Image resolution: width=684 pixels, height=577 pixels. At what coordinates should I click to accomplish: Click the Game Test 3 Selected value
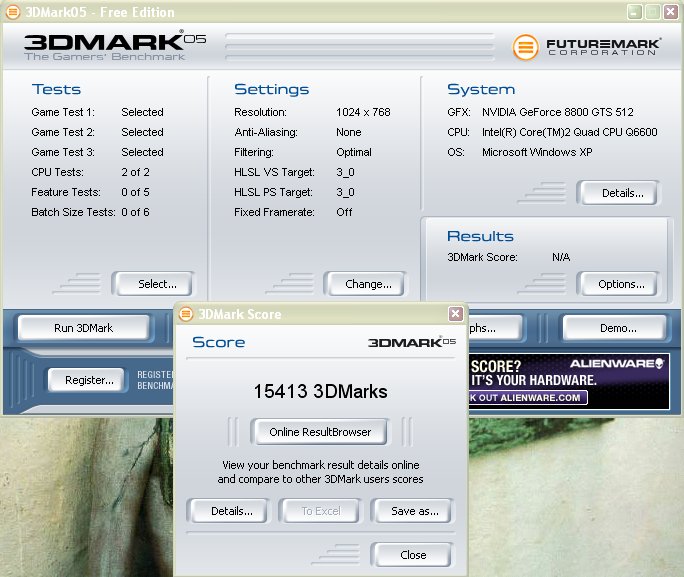[x=142, y=152]
